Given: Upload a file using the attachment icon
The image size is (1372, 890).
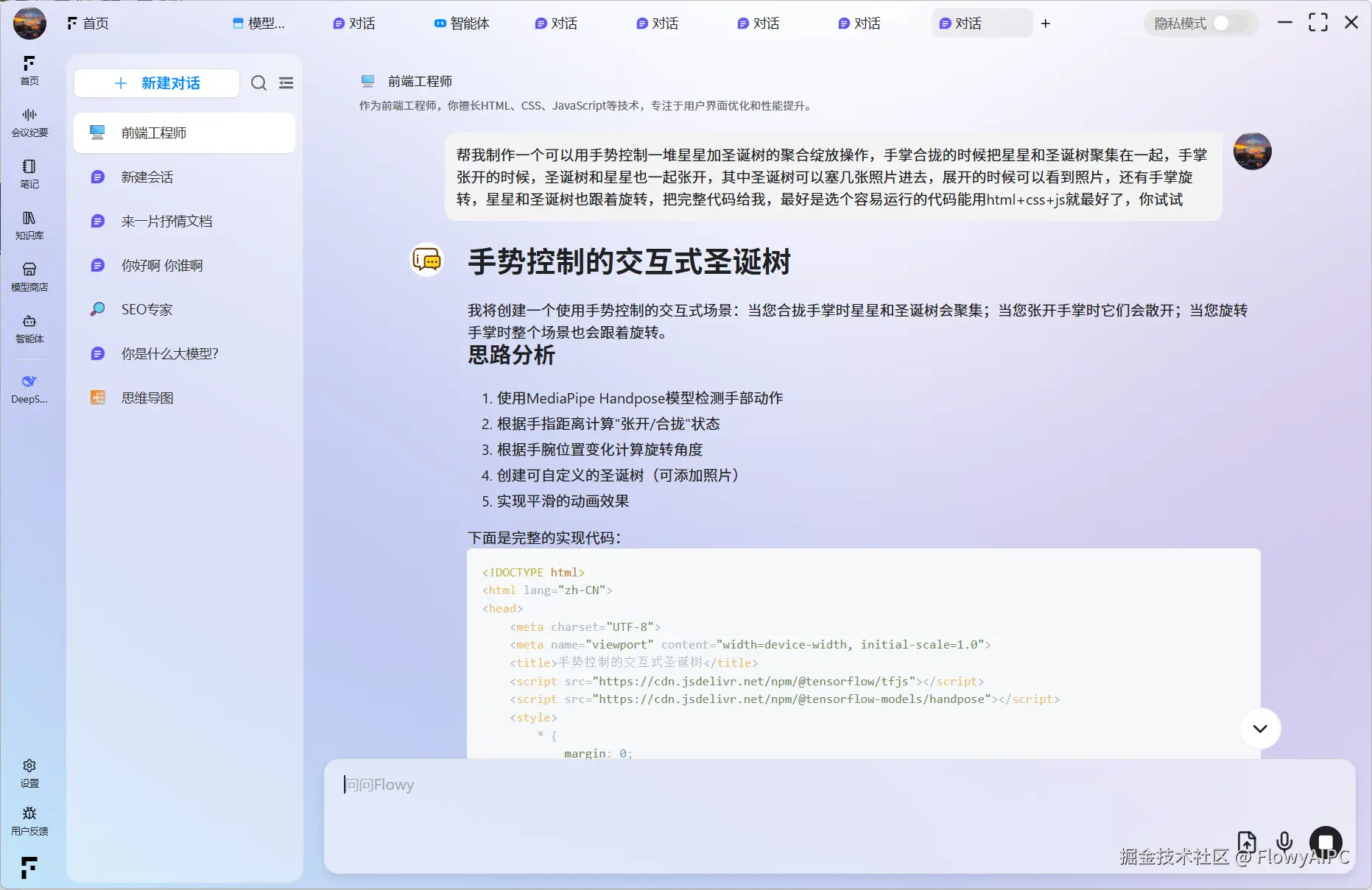Looking at the screenshot, I should pos(1247,841).
